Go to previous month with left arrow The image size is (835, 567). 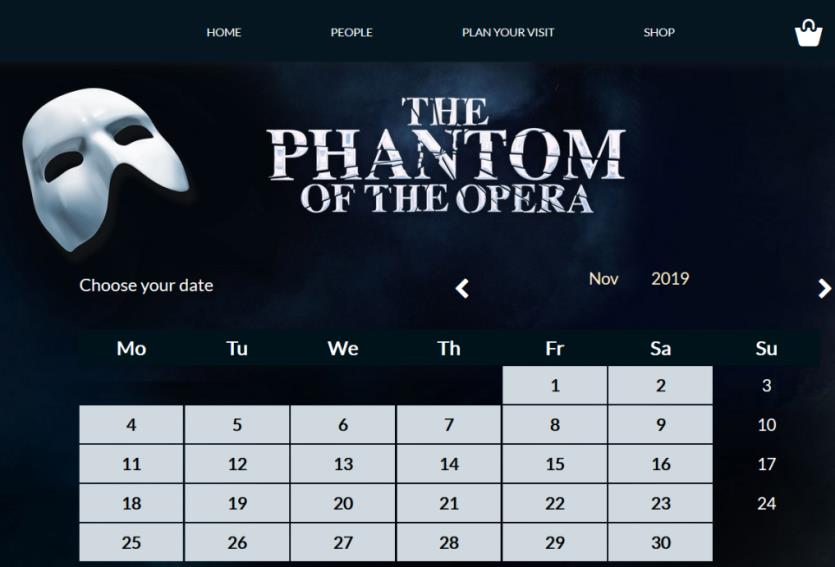click(462, 289)
